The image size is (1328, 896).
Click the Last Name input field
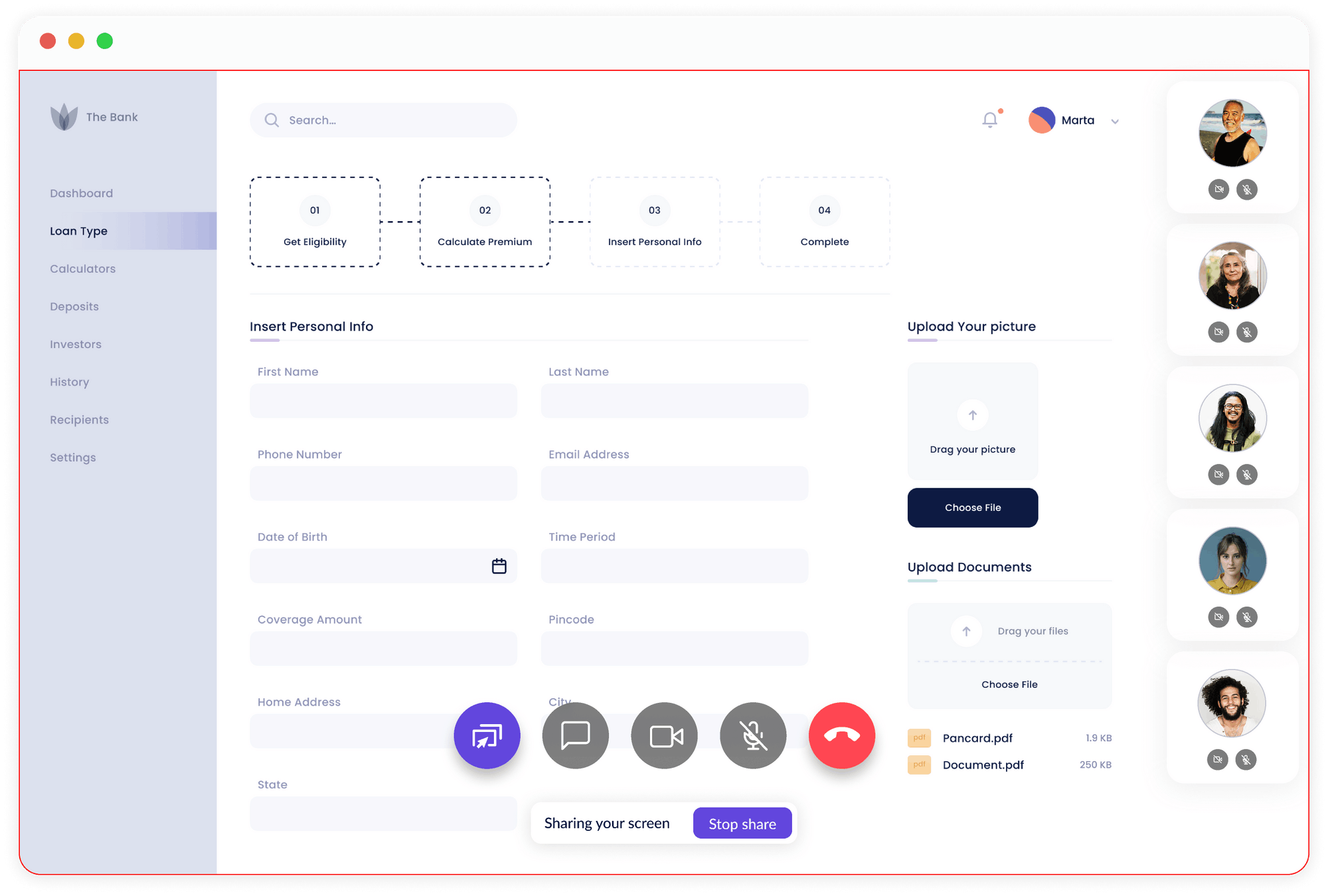(x=675, y=401)
